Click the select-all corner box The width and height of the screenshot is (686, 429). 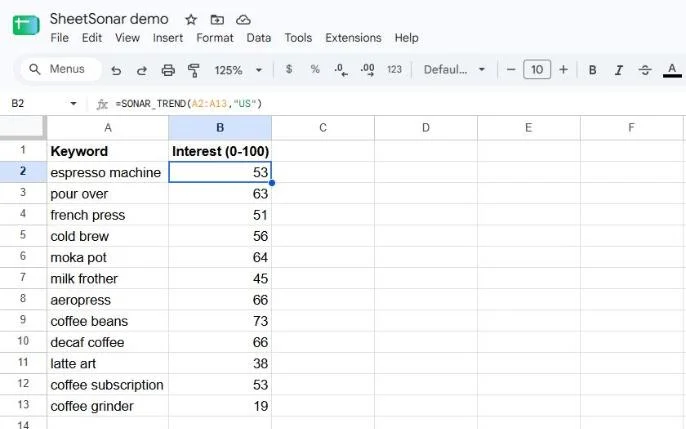pos(23,128)
